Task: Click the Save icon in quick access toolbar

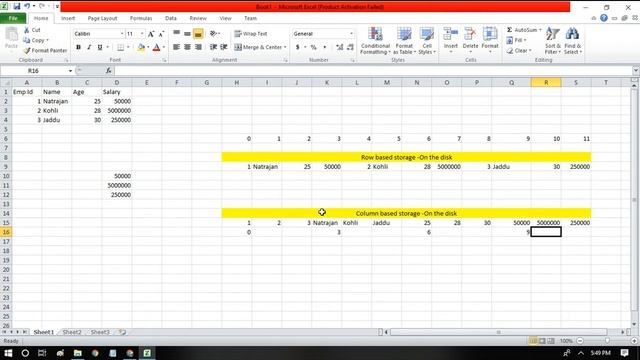Action: pos(17,6)
